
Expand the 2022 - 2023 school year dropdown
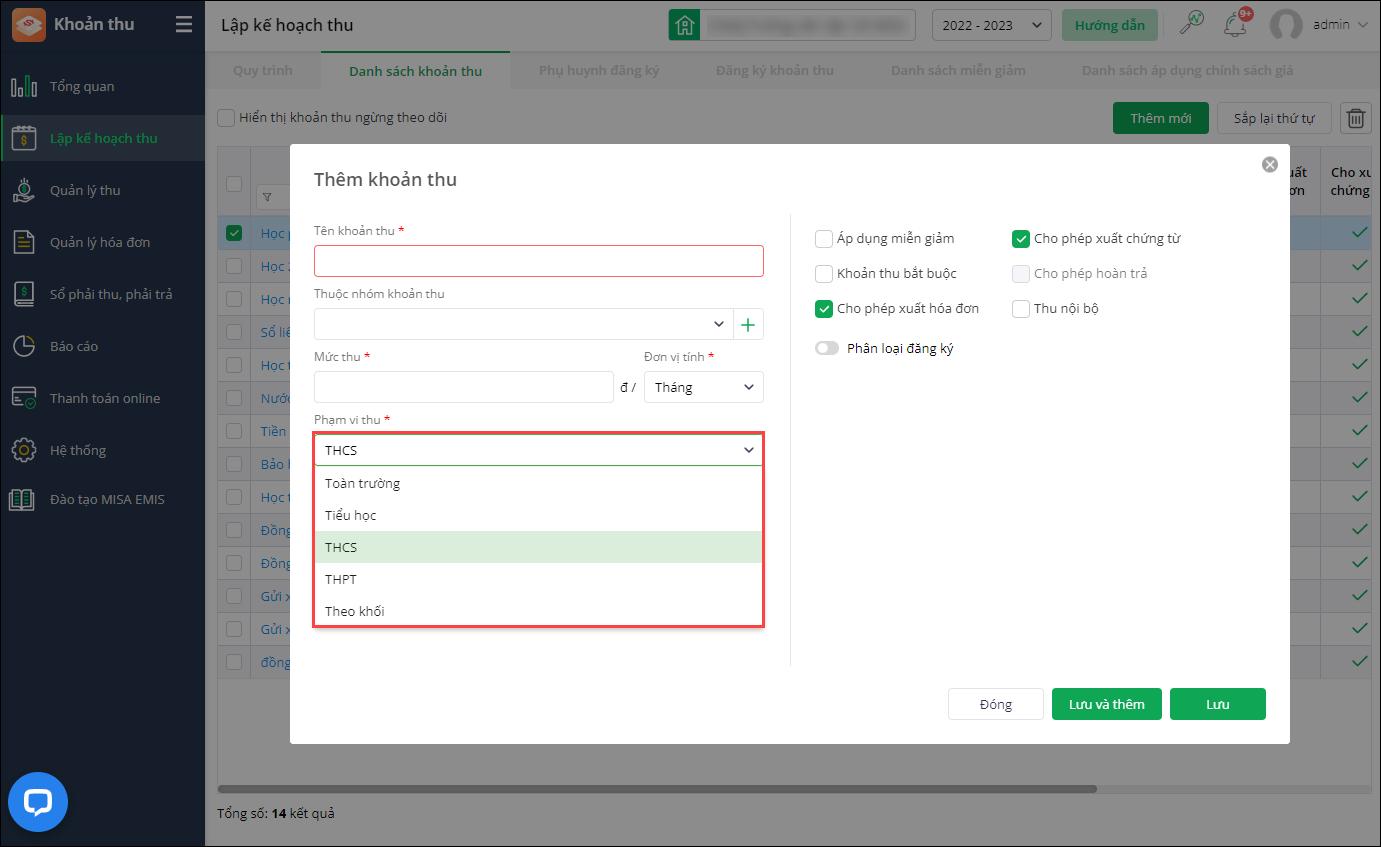991,25
